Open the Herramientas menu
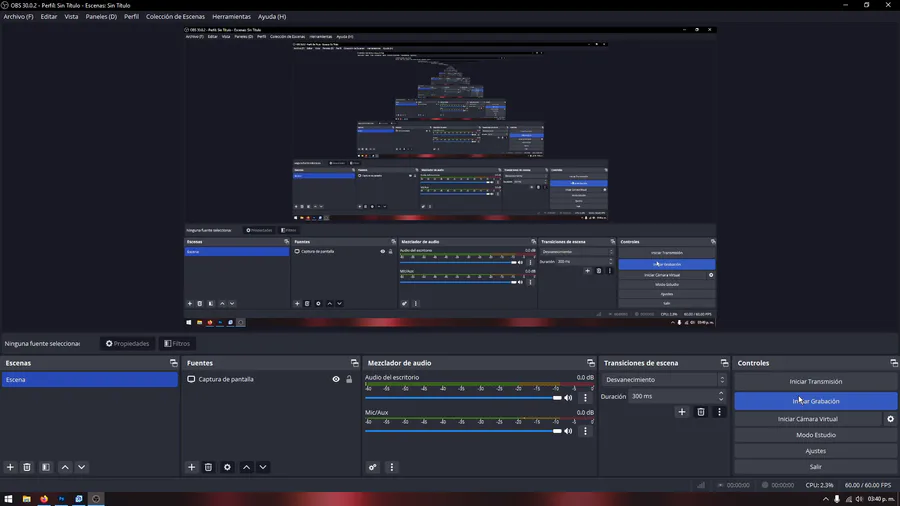Viewport: 900px width, 506px height. click(x=231, y=17)
